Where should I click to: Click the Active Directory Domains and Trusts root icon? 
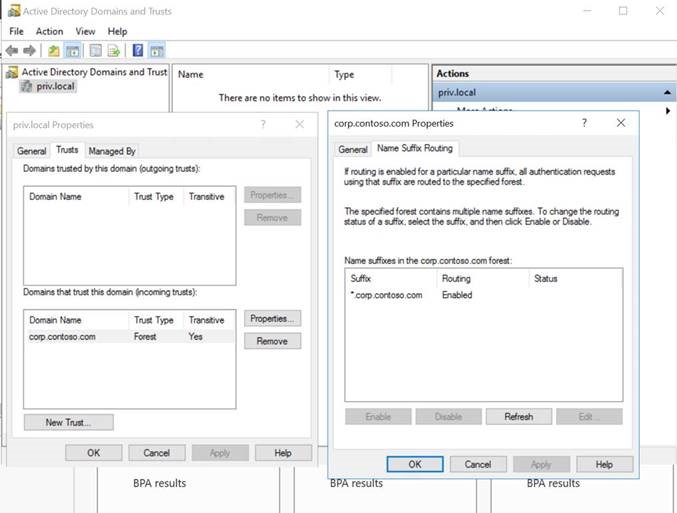click(12, 72)
